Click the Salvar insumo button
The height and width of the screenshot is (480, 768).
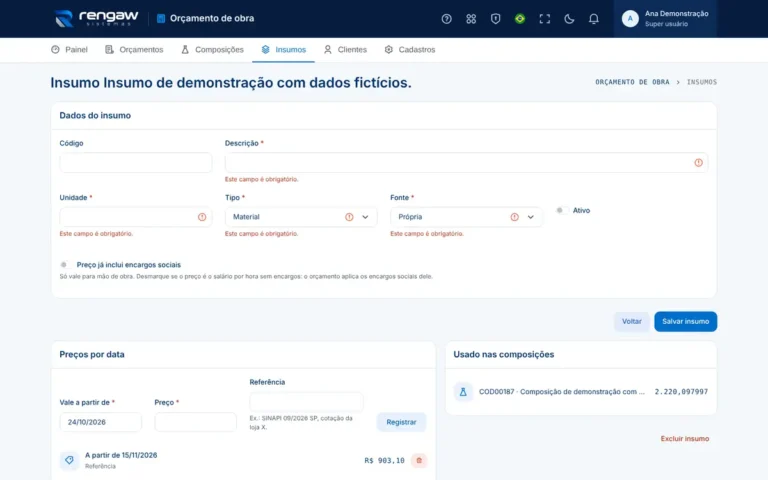[x=685, y=321]
